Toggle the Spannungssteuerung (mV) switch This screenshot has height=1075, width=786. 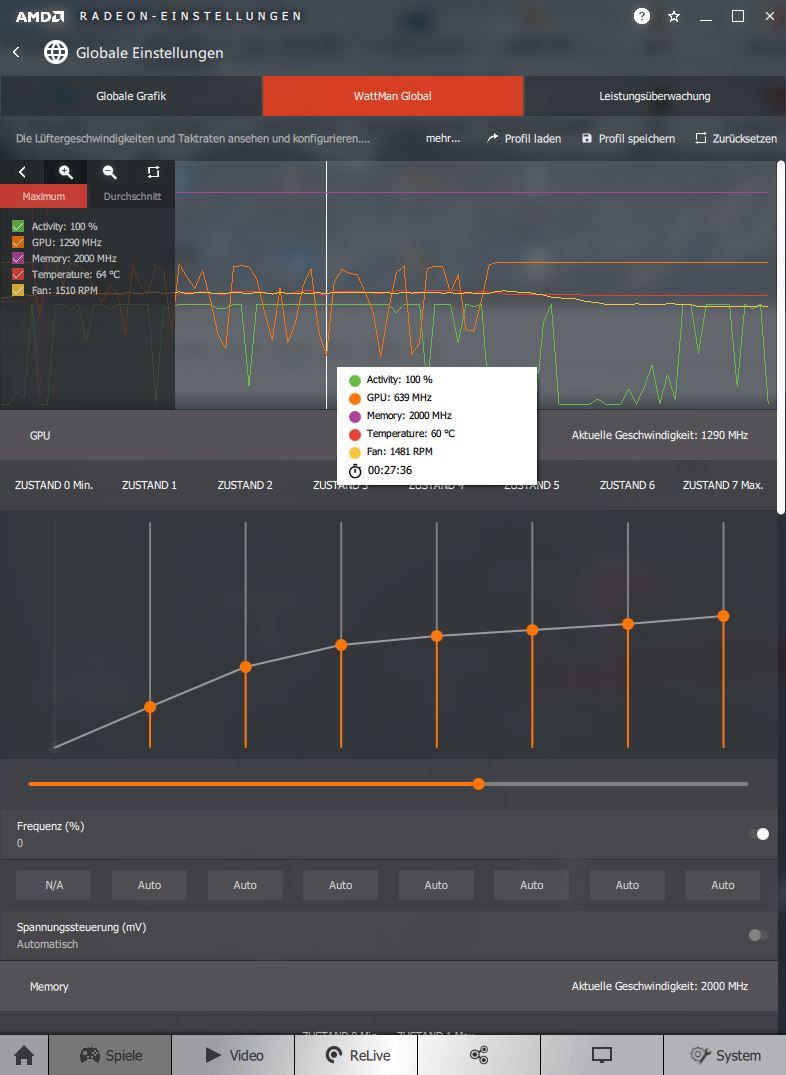coord(759,934)
